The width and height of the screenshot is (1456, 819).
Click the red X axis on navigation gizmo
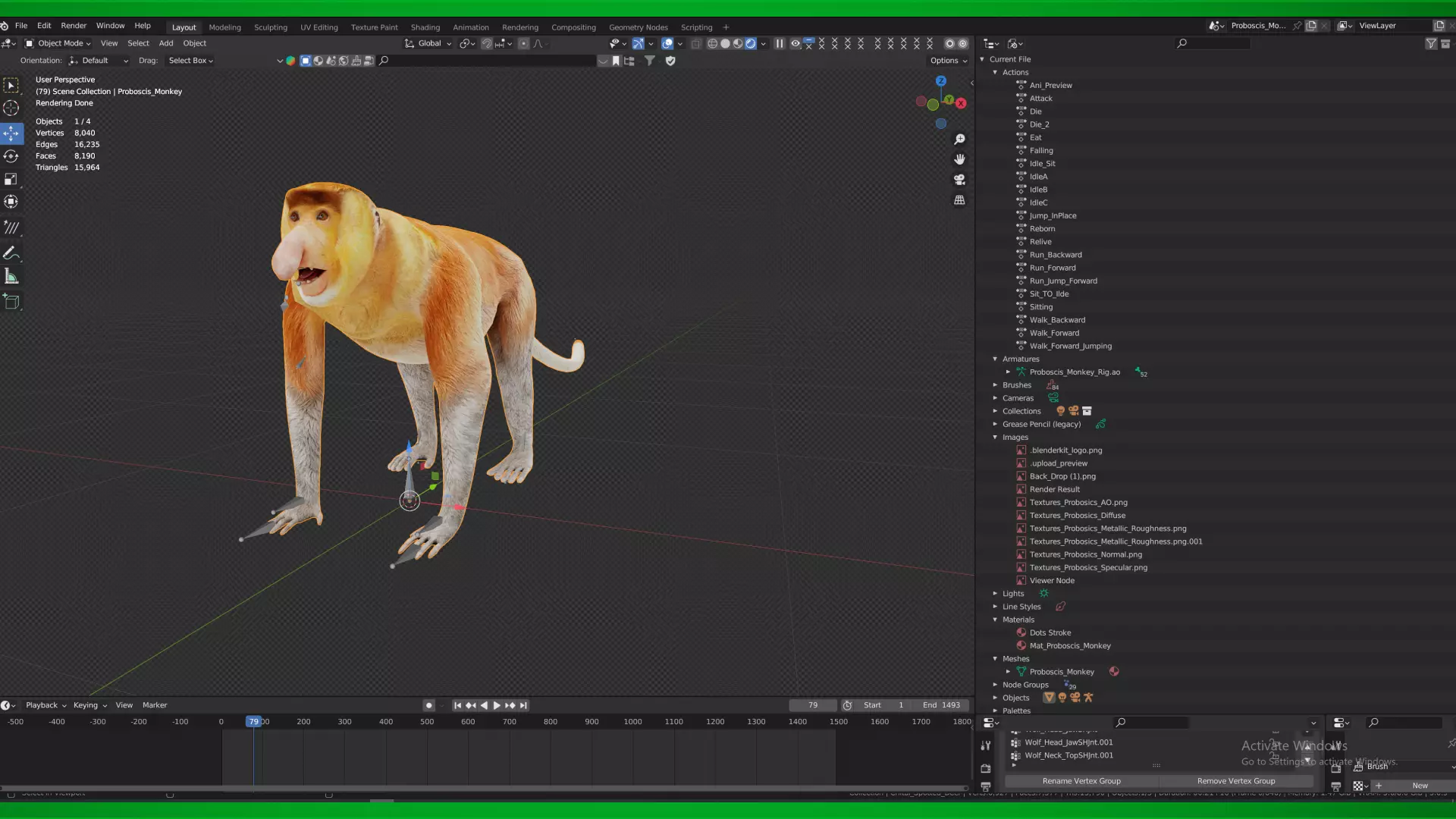point(961,103)
